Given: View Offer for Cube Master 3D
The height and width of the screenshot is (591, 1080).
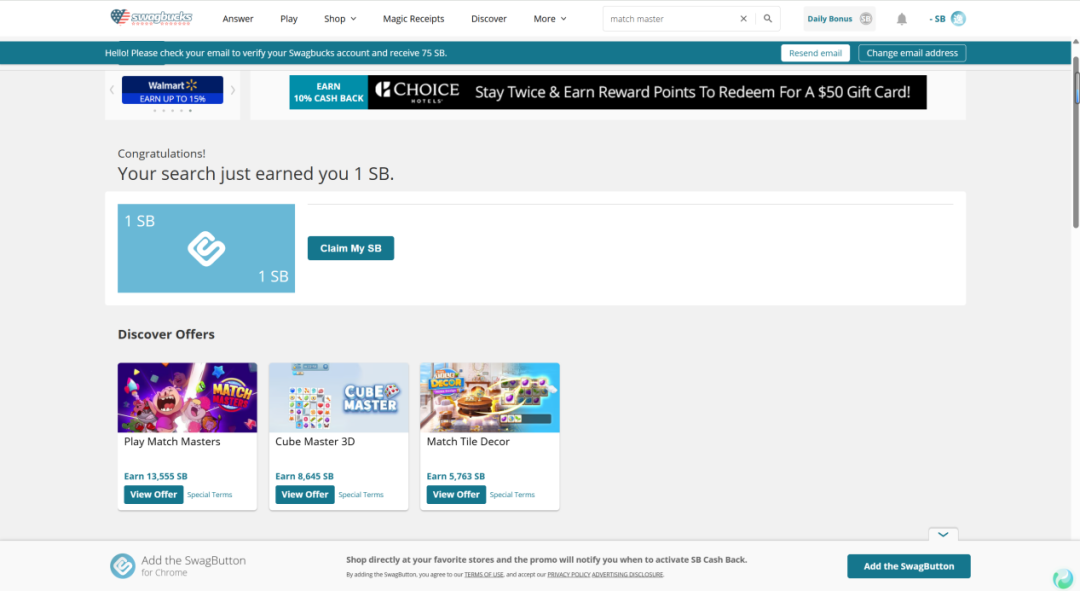Looking at the screenshot, I should tap(304, 495).
